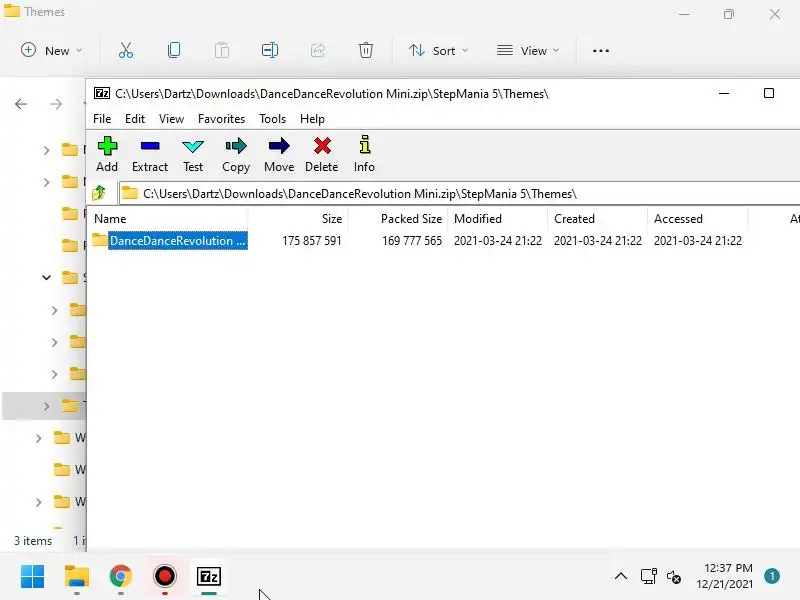Go back in File Explorer
The height and width of the screenshot is (600, 800).
point(21,104)
